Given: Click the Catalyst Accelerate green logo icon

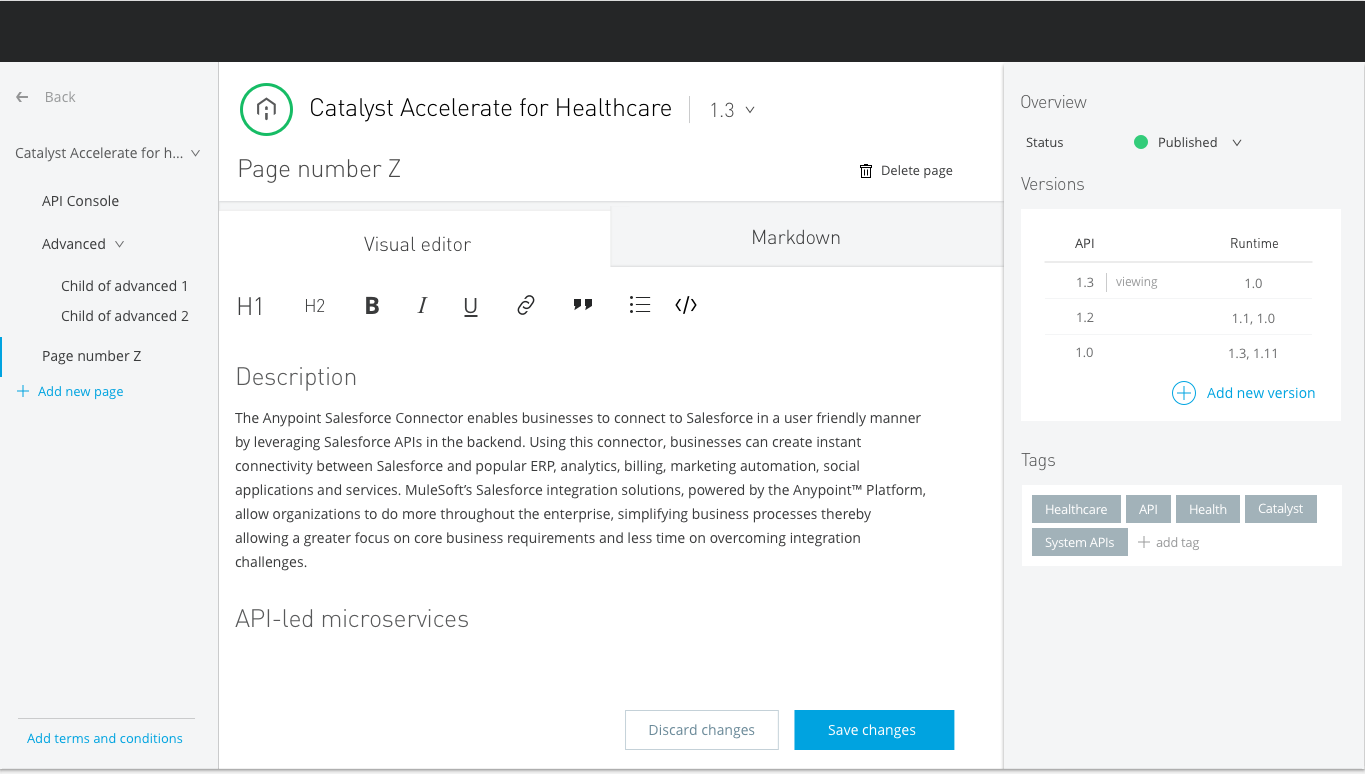Looking at the screenshot, I should [266, 109].
